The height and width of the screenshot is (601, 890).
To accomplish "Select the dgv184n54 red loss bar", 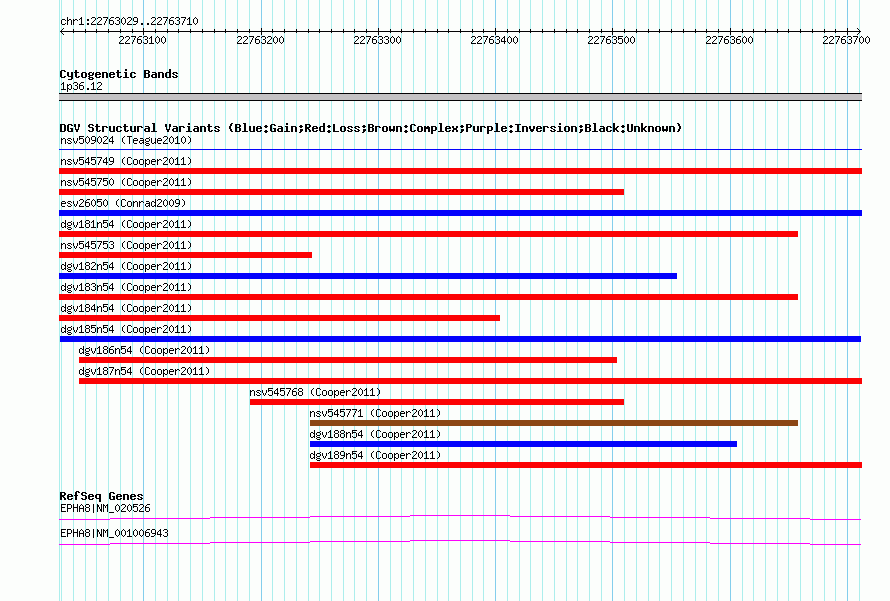I will coord(279,318).
